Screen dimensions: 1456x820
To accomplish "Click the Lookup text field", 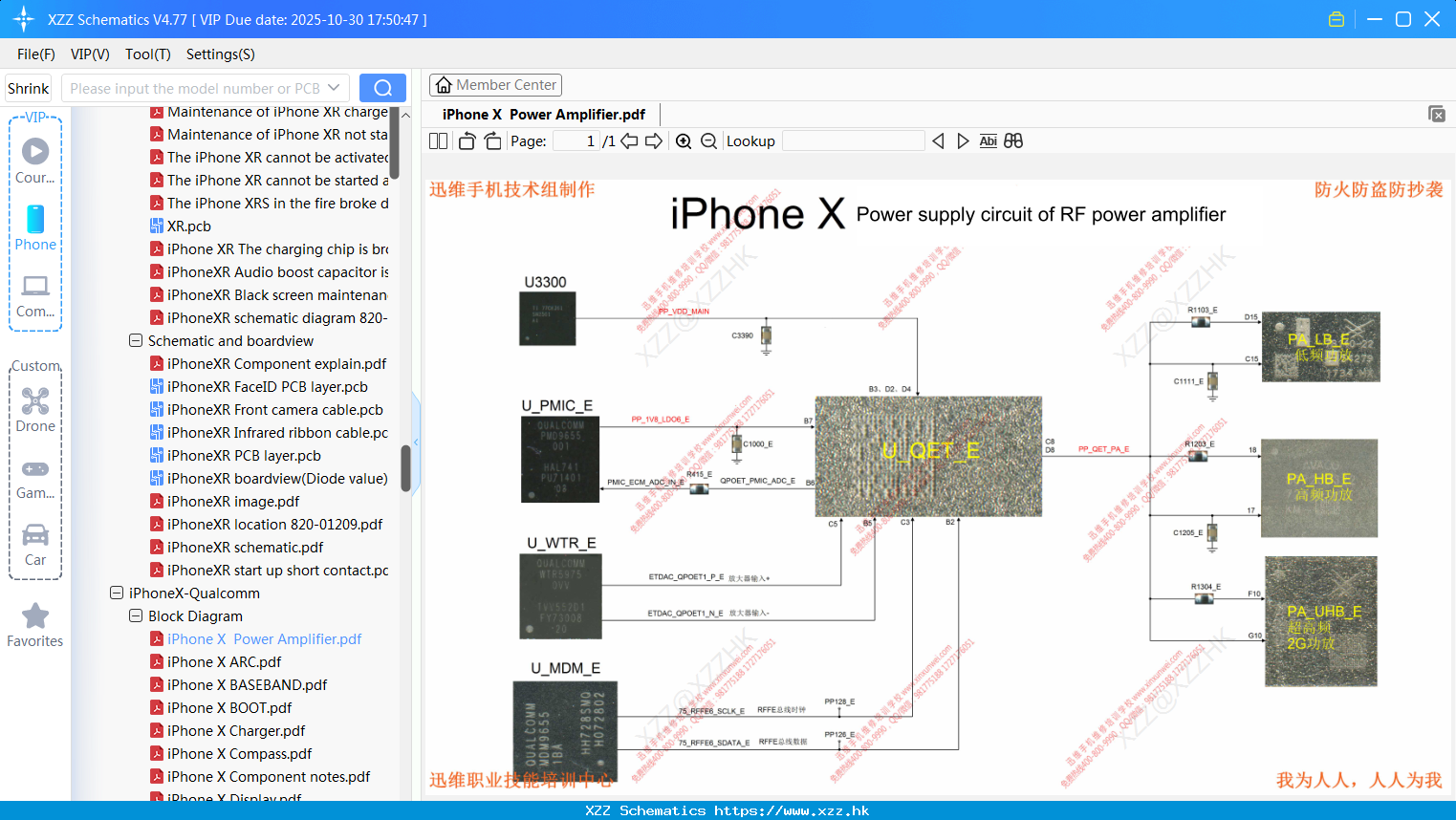I will [x=854, y=141].
